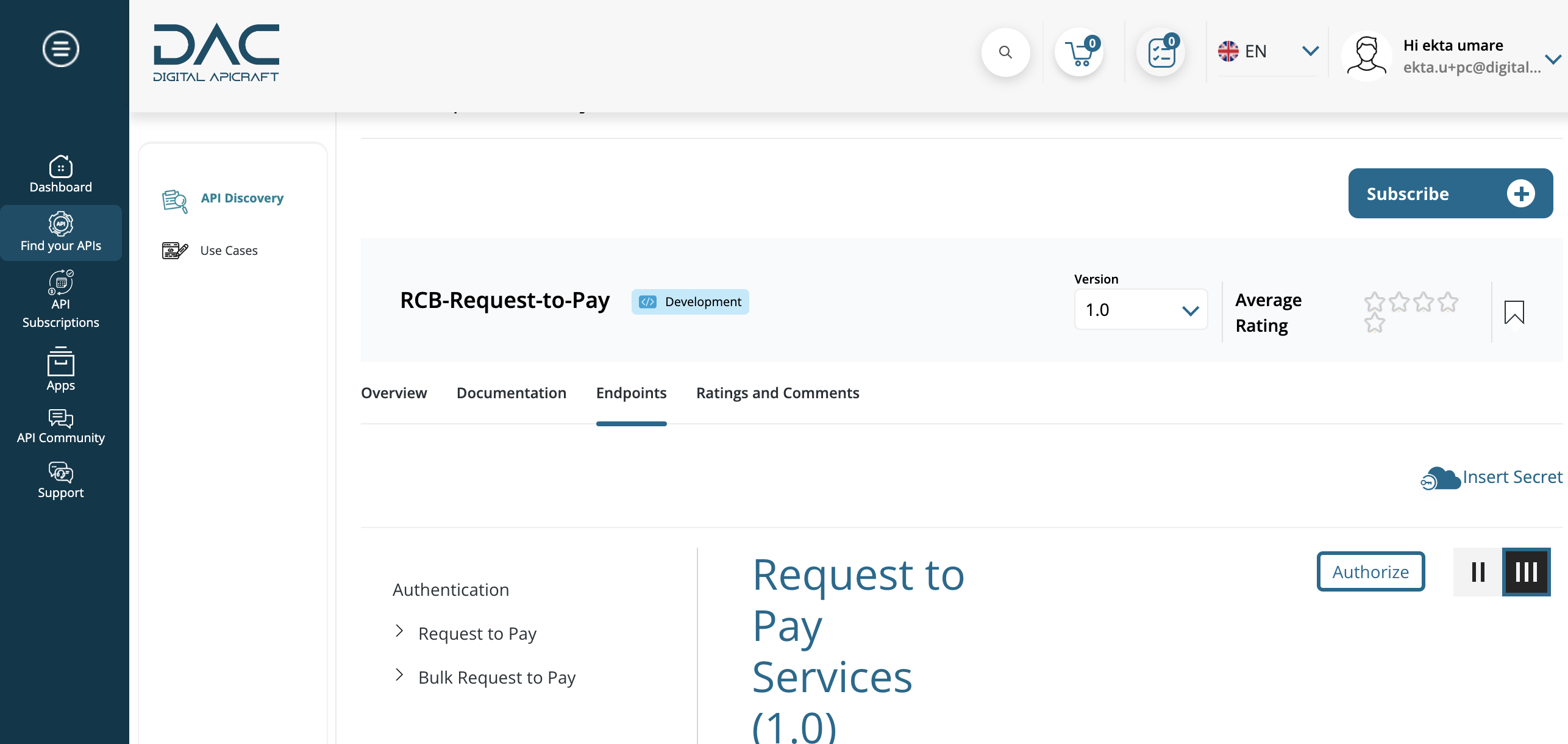
Task: Rate with the fifth star
Action: pyautogui.click(x=1375, y=323)
